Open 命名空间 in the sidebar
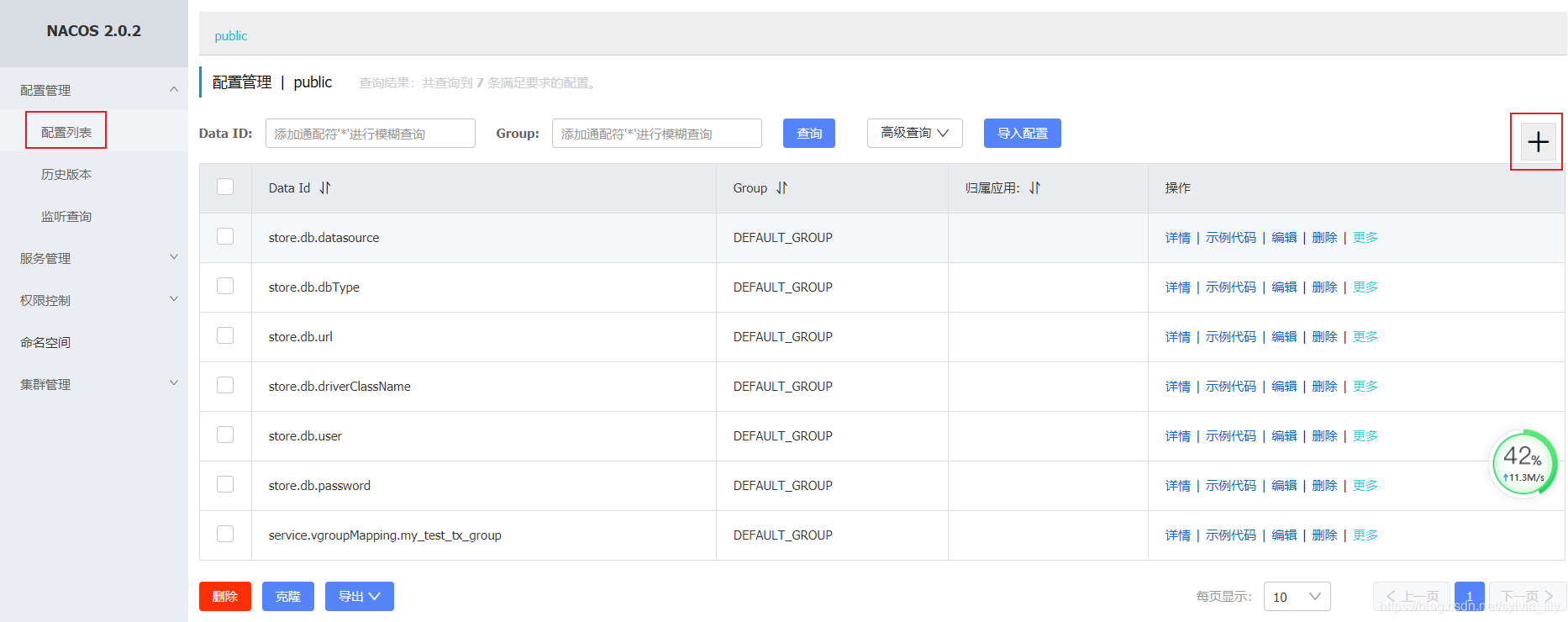Viewport: 1568px width, 622px height. point(45,342)
